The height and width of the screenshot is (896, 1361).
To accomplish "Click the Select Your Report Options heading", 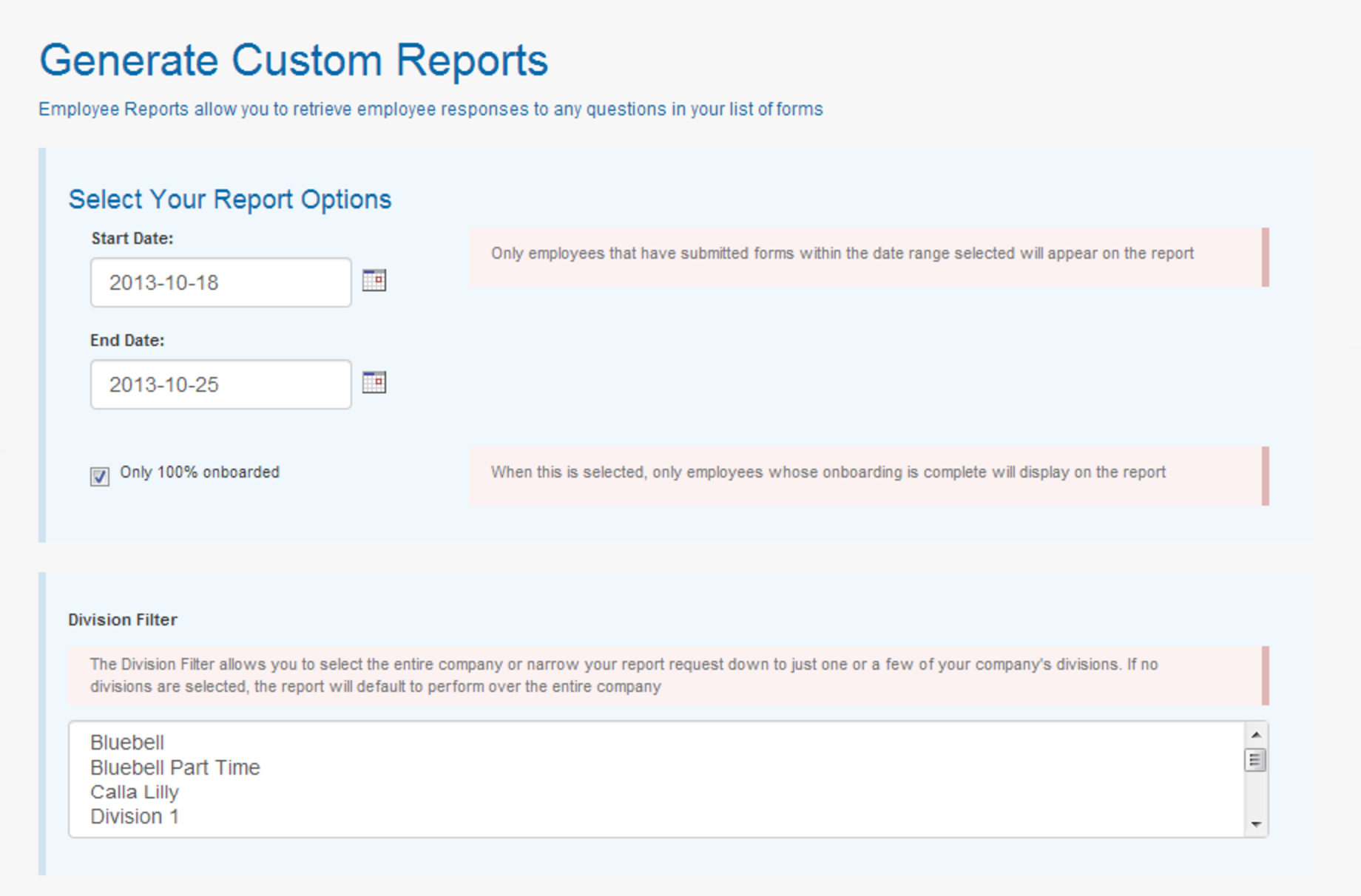I will click(x=230, y=199).
